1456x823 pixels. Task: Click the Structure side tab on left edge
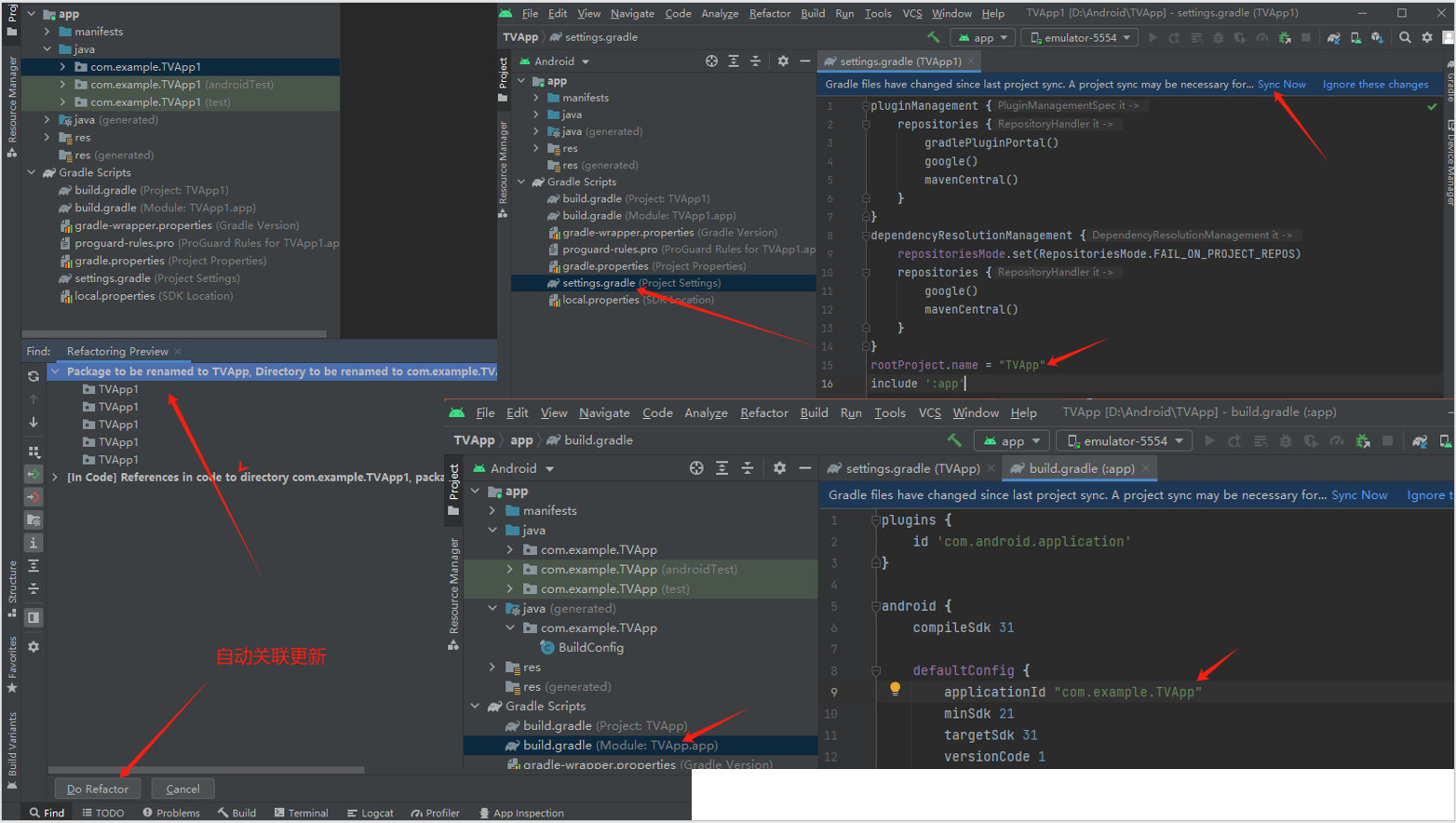point(12,588)
